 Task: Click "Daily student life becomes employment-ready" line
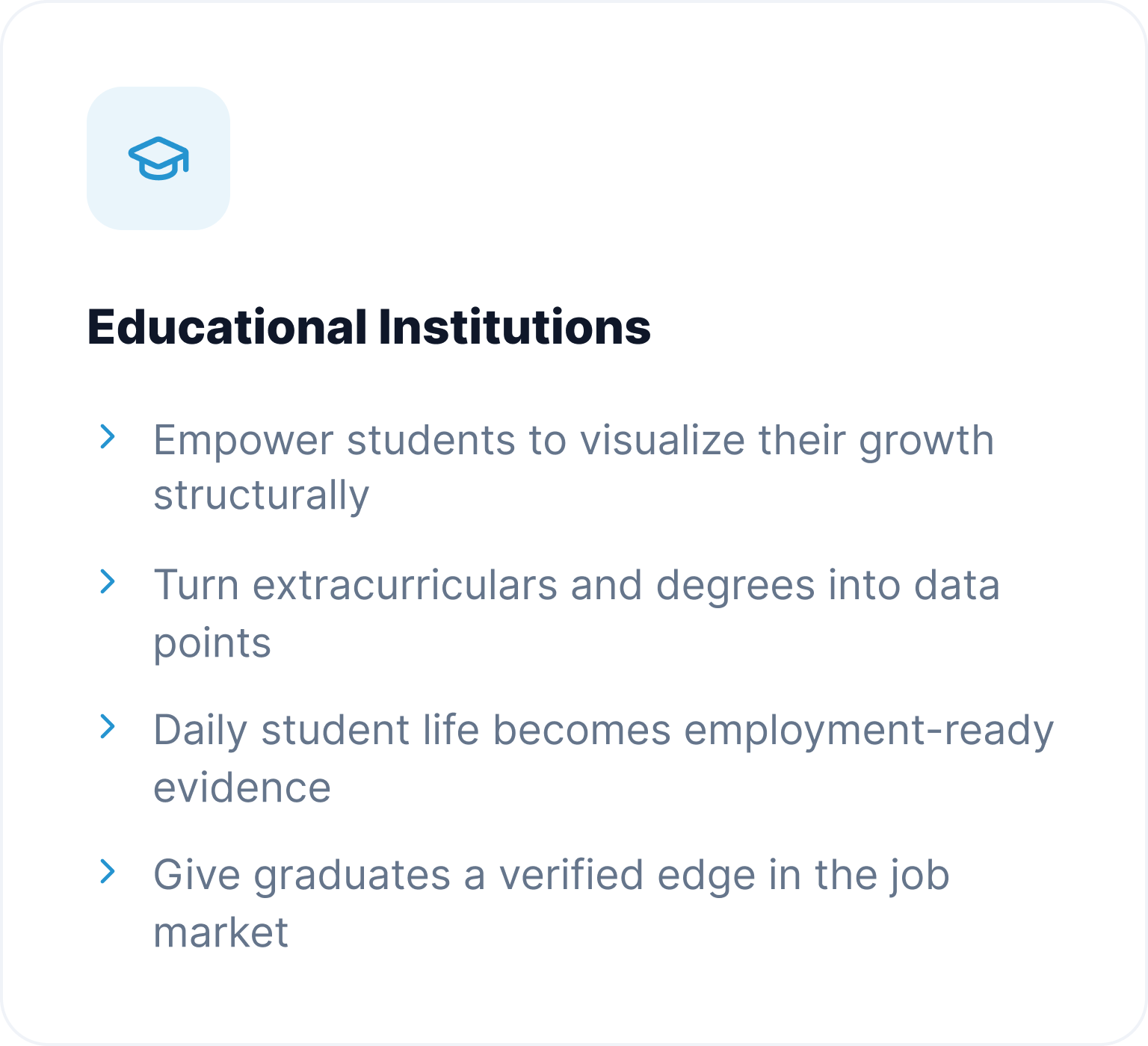click(x=604, y=731)
